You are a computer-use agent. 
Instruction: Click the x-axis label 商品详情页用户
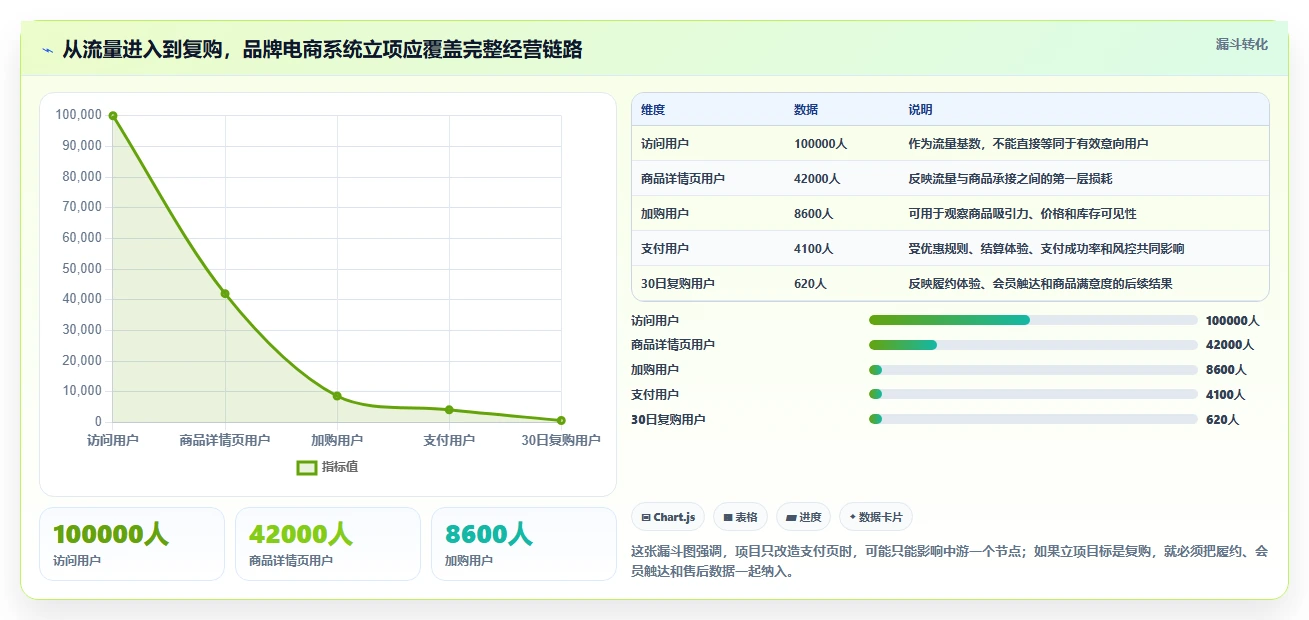(x=225, y=441)
